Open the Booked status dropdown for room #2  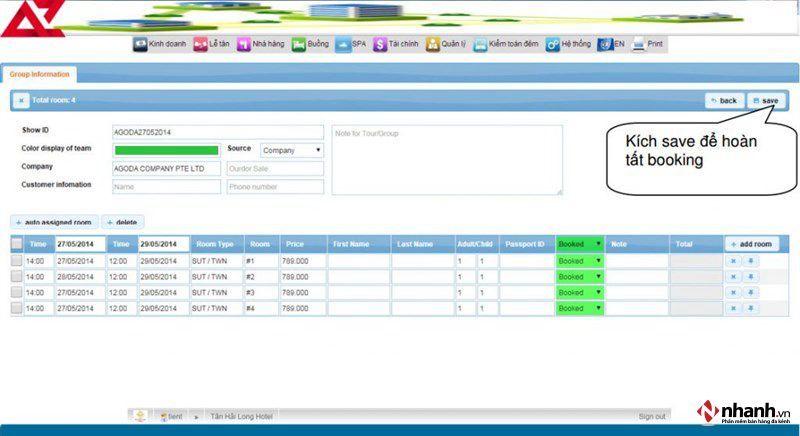point(580,277)
